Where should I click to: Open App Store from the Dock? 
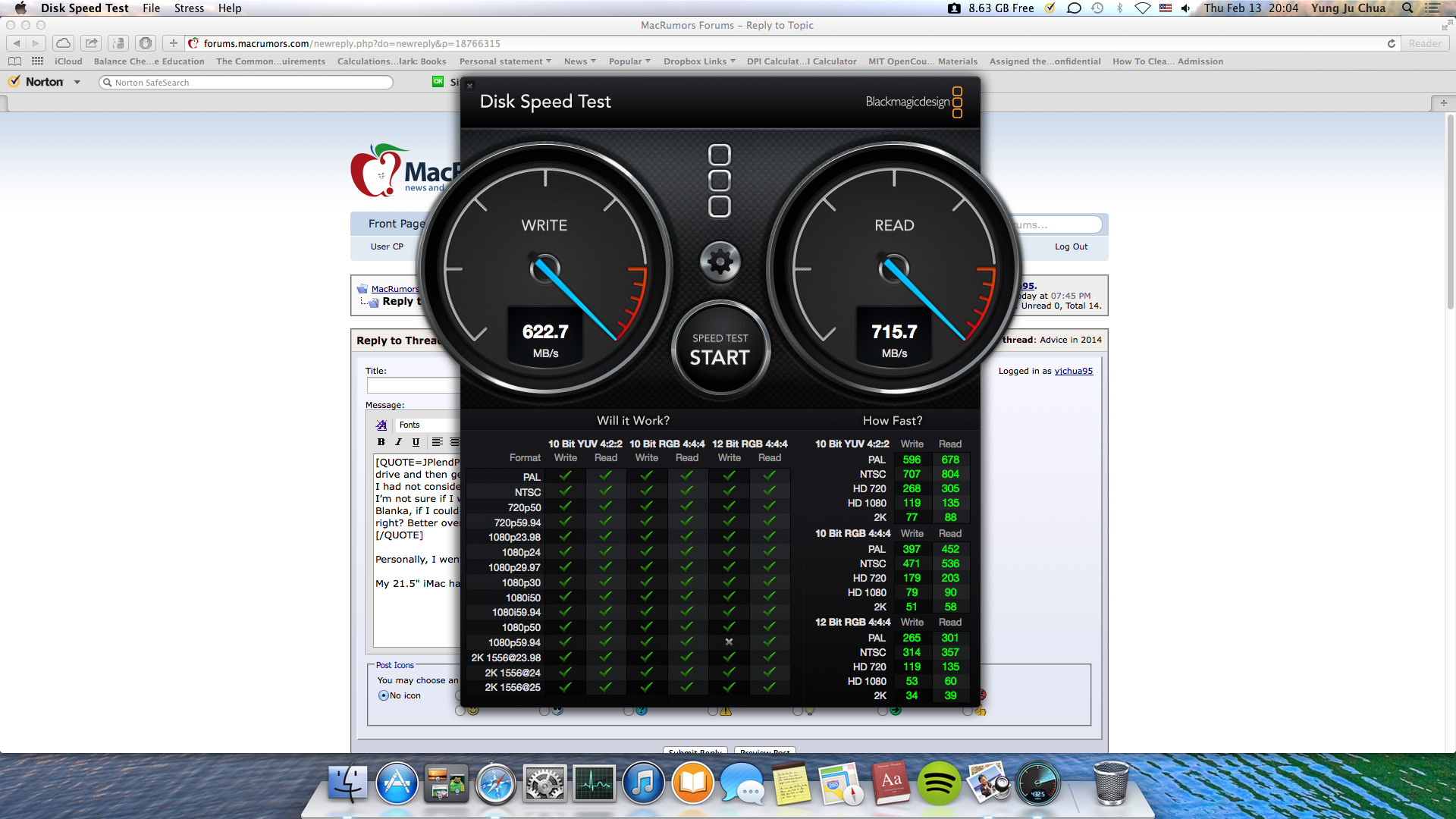point(397,783)
